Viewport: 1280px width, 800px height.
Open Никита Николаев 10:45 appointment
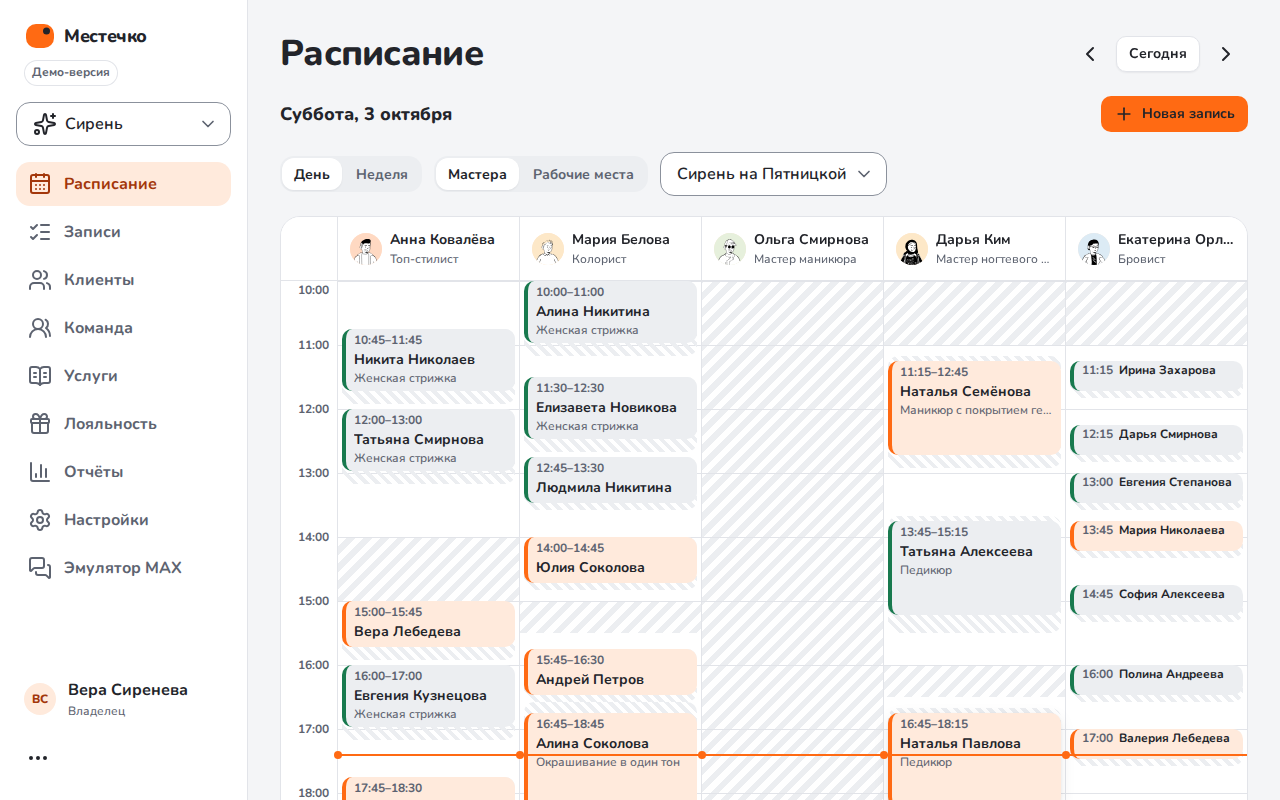tap(428, 360)
